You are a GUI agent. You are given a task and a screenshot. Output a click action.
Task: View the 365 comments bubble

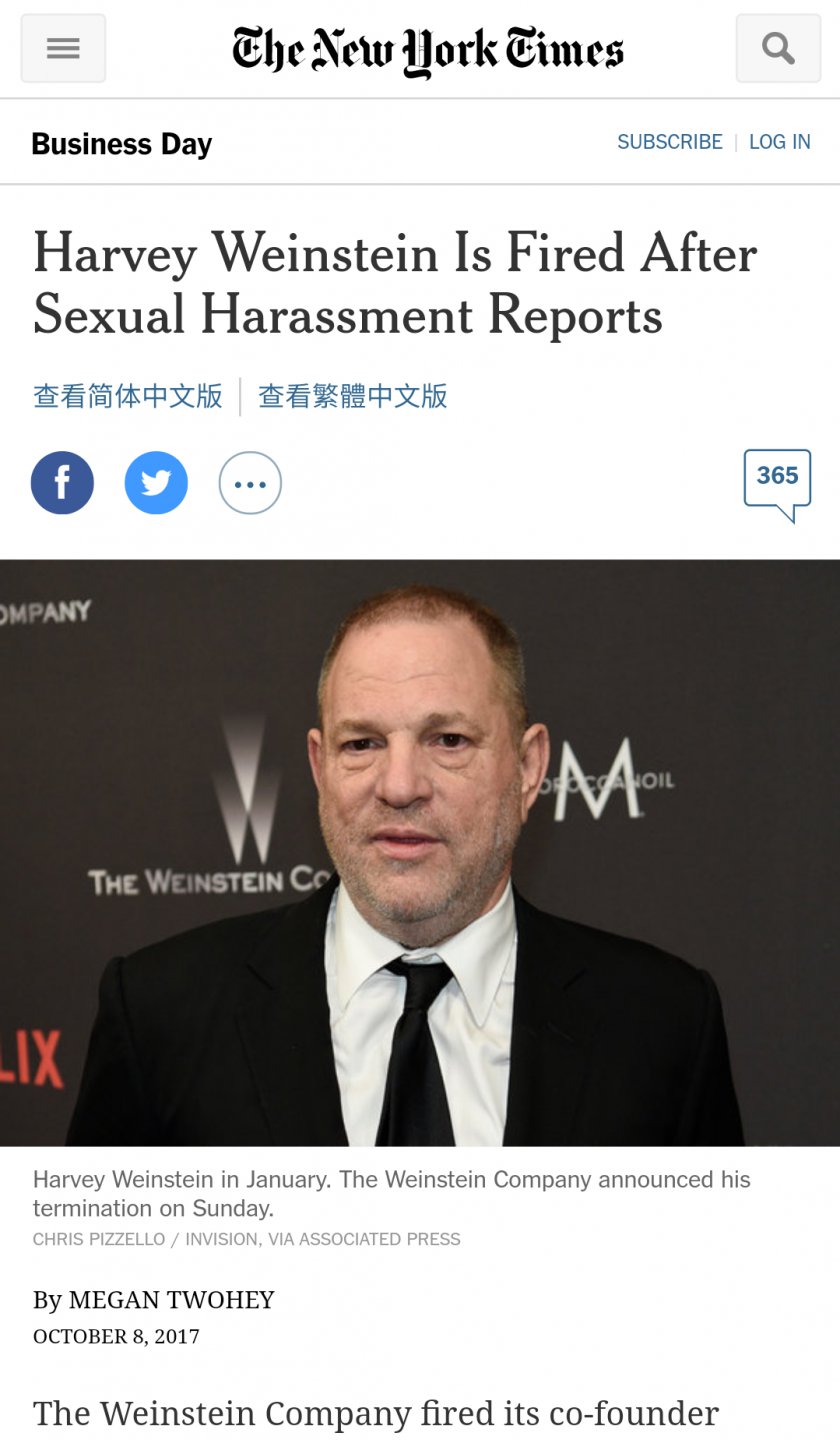tap(777, 485)
